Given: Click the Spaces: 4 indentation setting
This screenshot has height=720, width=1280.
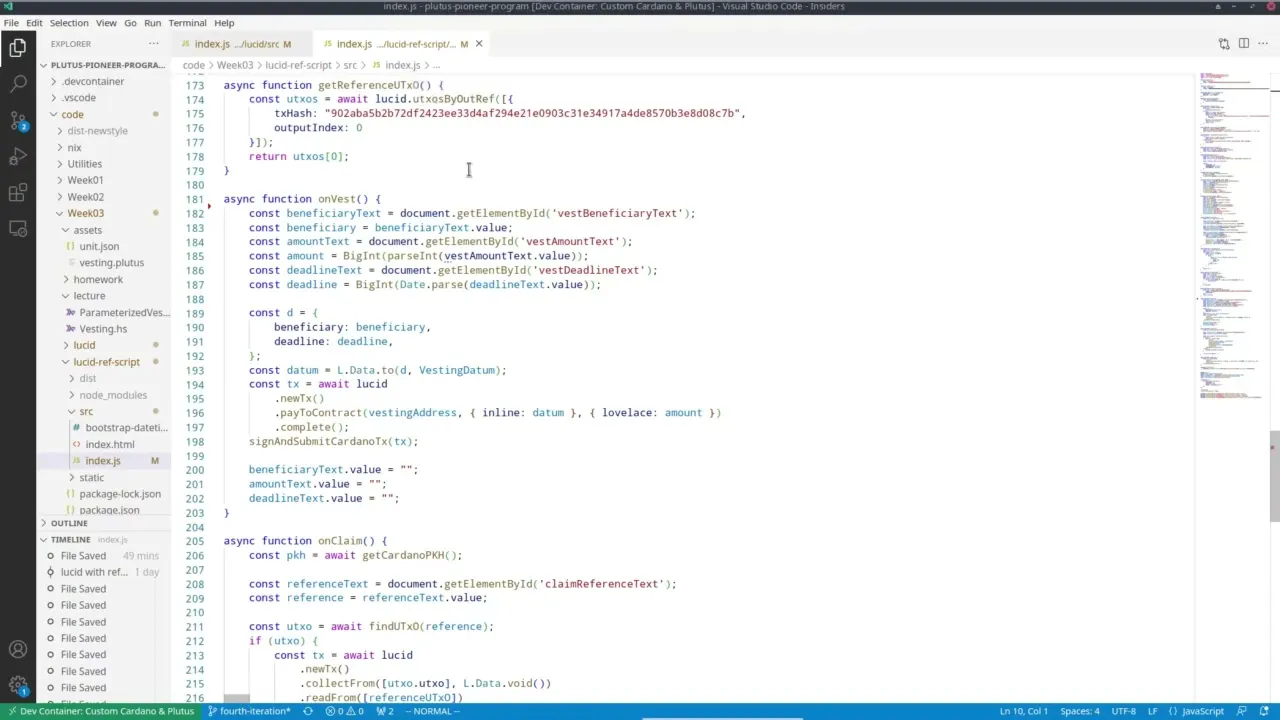Looking at the screenshot, I should [1079, 711].
